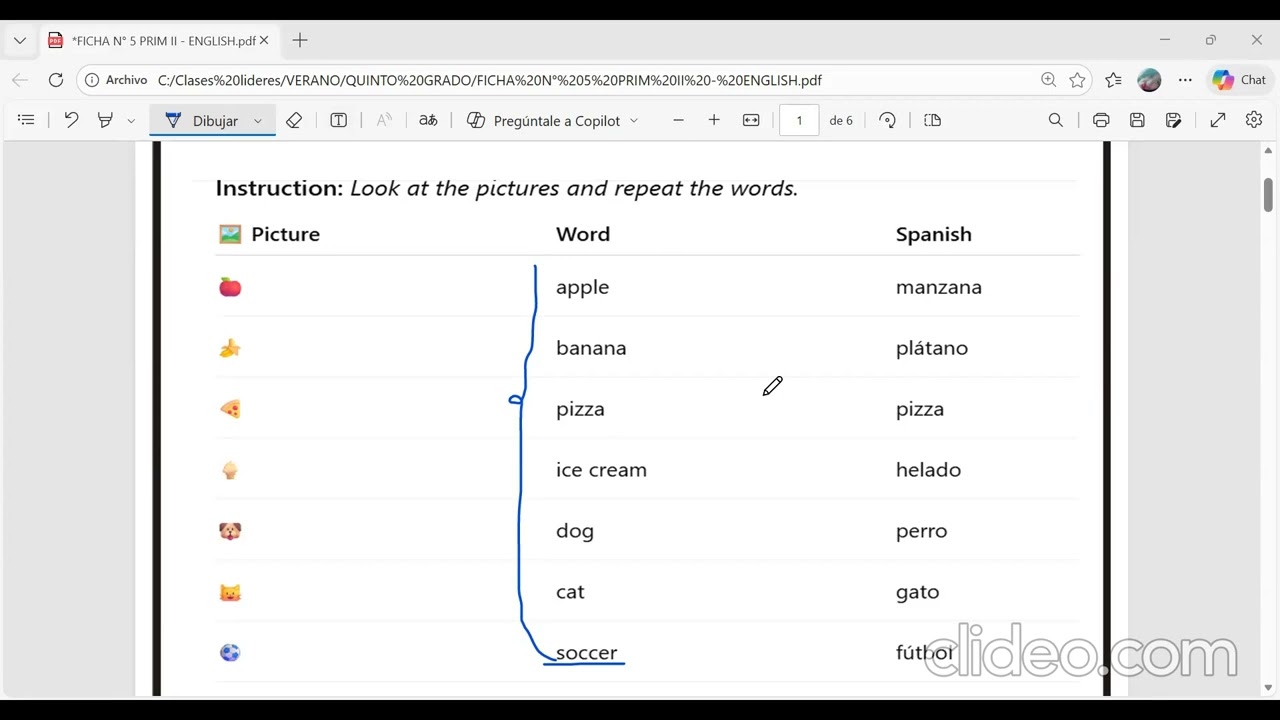The height and width of the screenshot is (720, 1280).
Task: Zoom in on the PDF page
Action: (x=714, y=120)
